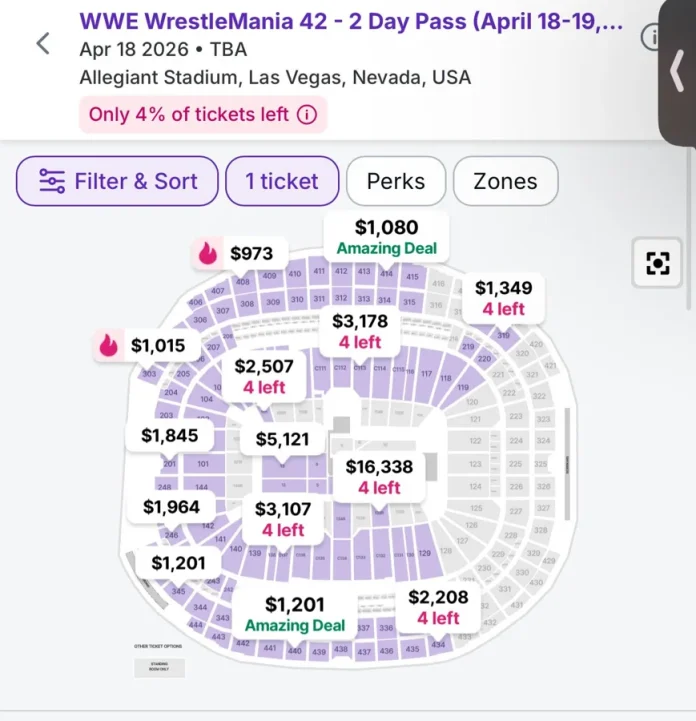Open the Filter & Sort options
This screenshot has width=696, height=721.
[117, 181]
